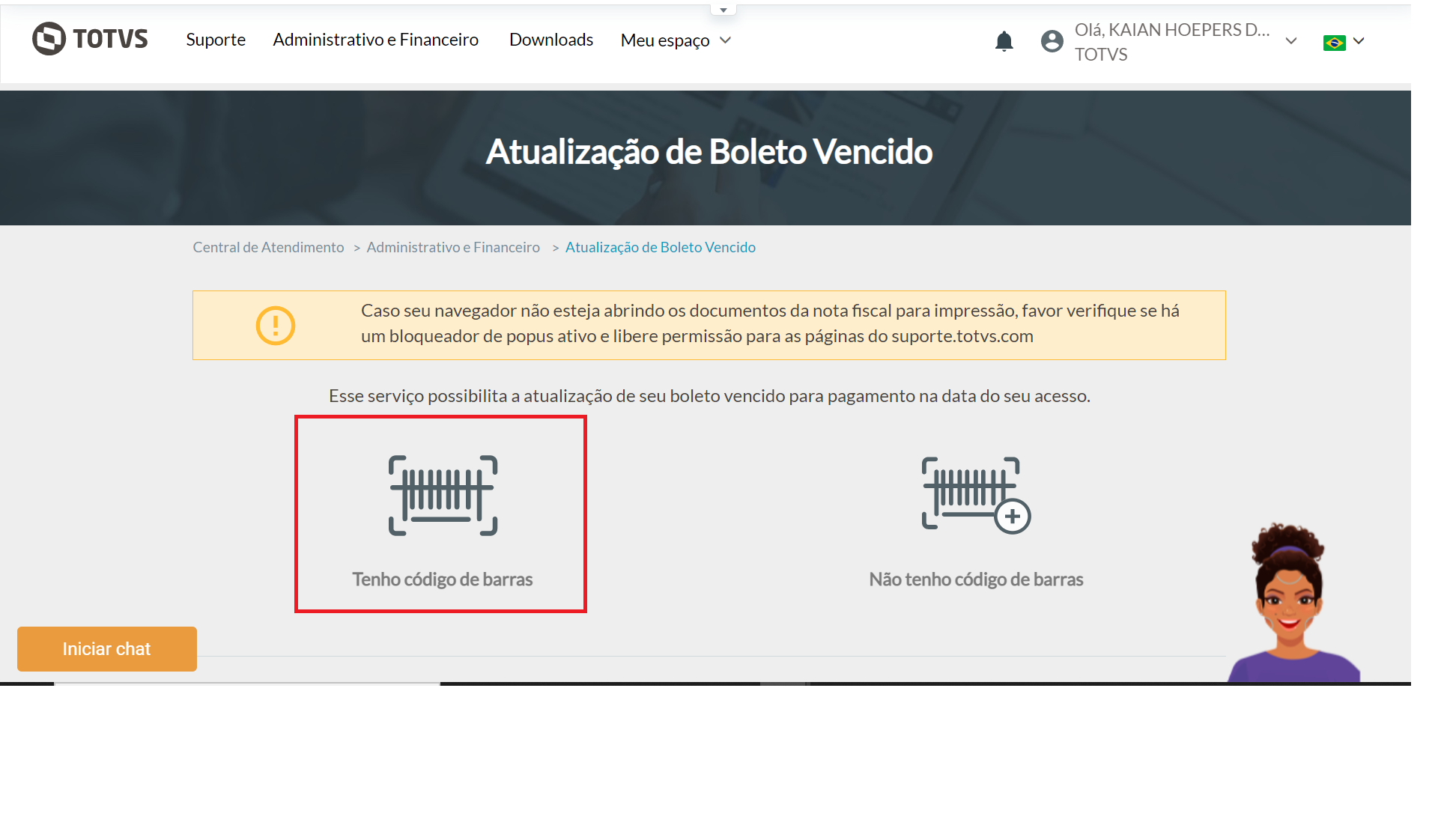The height and width of the screenshot is (840, 1450).
Task: Expand the 'Meu espaço' dropdown
Action: (x=674, y=40)
